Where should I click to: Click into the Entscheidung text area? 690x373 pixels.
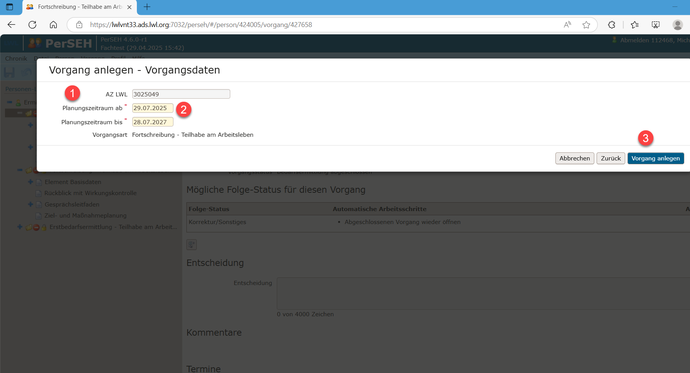tap(483, 293)
